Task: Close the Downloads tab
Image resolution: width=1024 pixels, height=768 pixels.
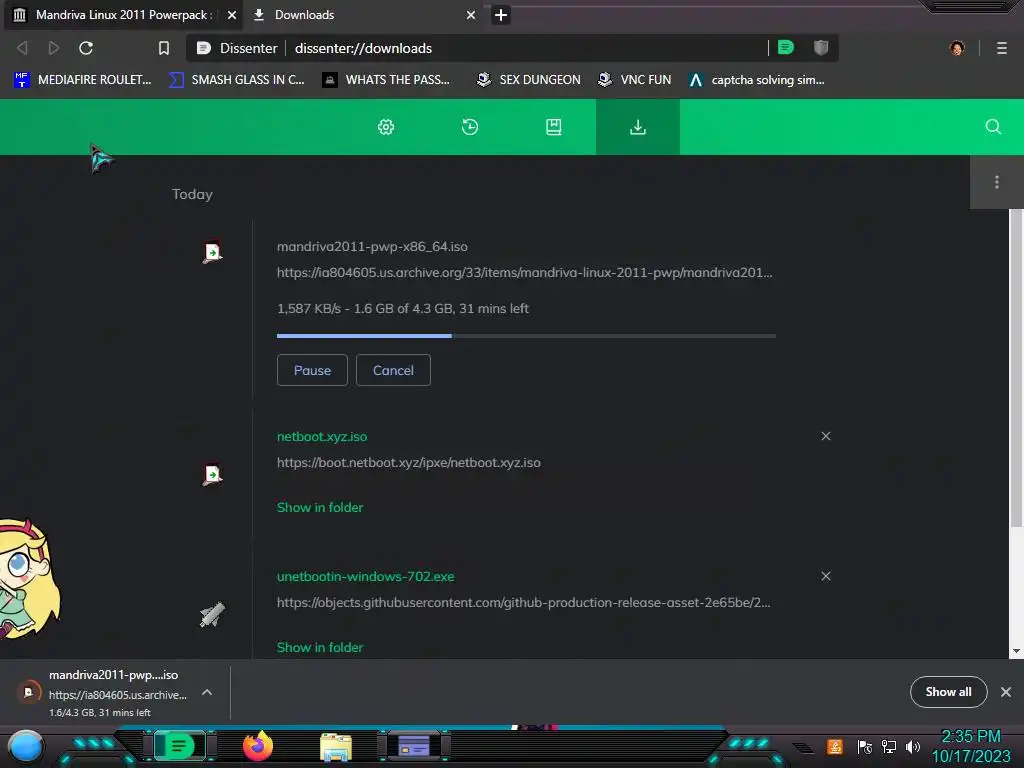Action: tap(471, 15)
